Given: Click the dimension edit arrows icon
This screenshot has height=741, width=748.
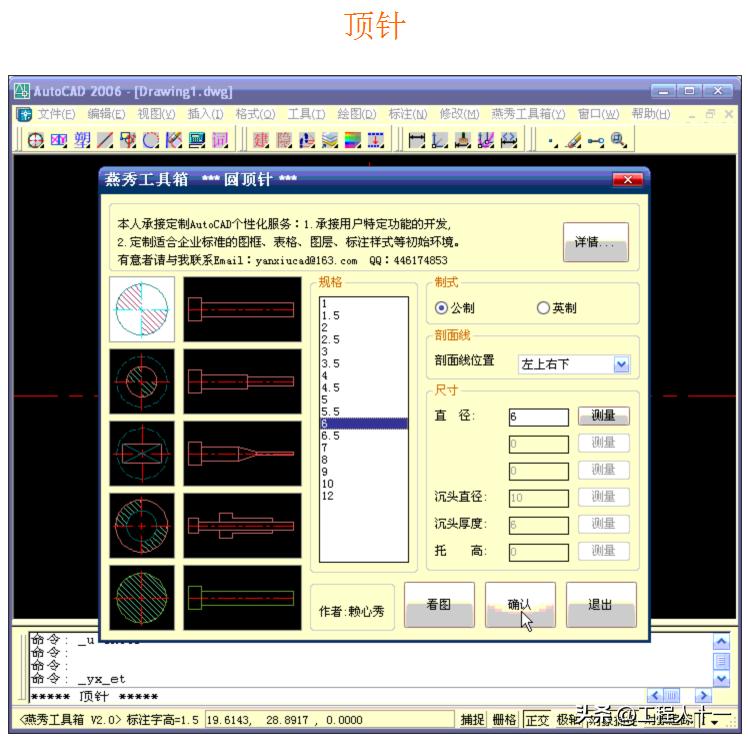Looking at the screenshot, I should [509, 140].
